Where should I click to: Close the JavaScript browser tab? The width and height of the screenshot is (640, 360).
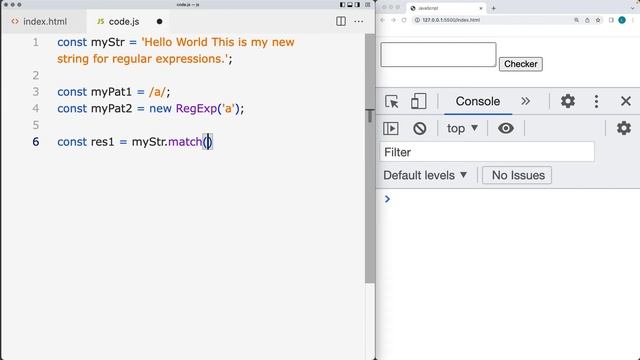tap(480, 8)
